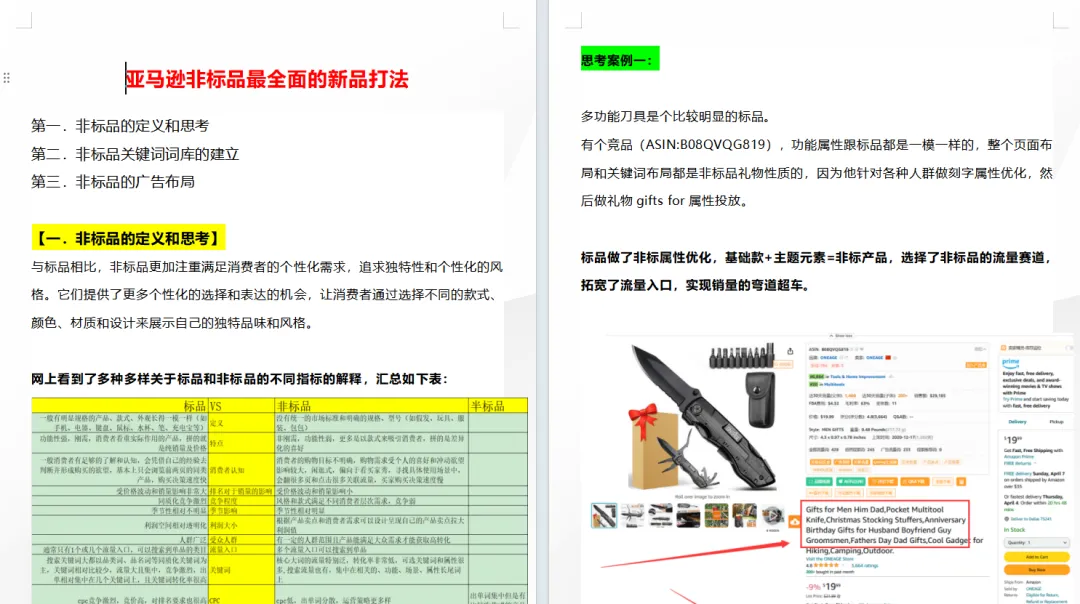The image size is (1080, 604).
Task: Click the line '多功能刀具是个比较明显的标品。'
Action: [676, 116]
